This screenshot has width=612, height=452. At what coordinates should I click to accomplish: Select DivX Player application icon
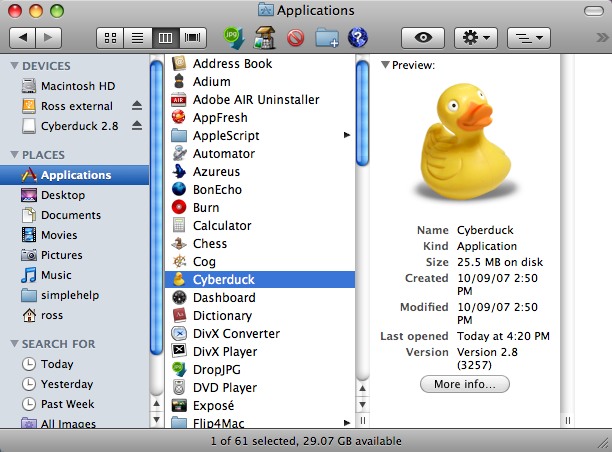[179, 351]
